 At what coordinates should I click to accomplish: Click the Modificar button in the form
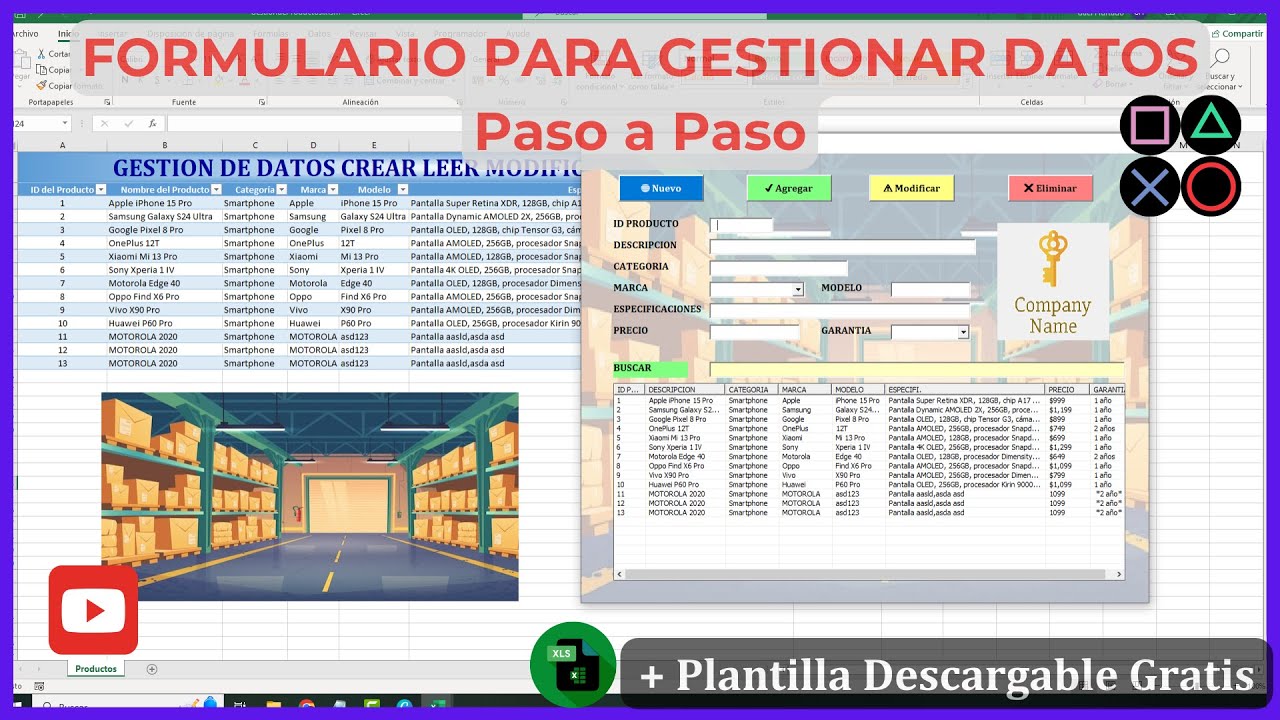[911, 188]
